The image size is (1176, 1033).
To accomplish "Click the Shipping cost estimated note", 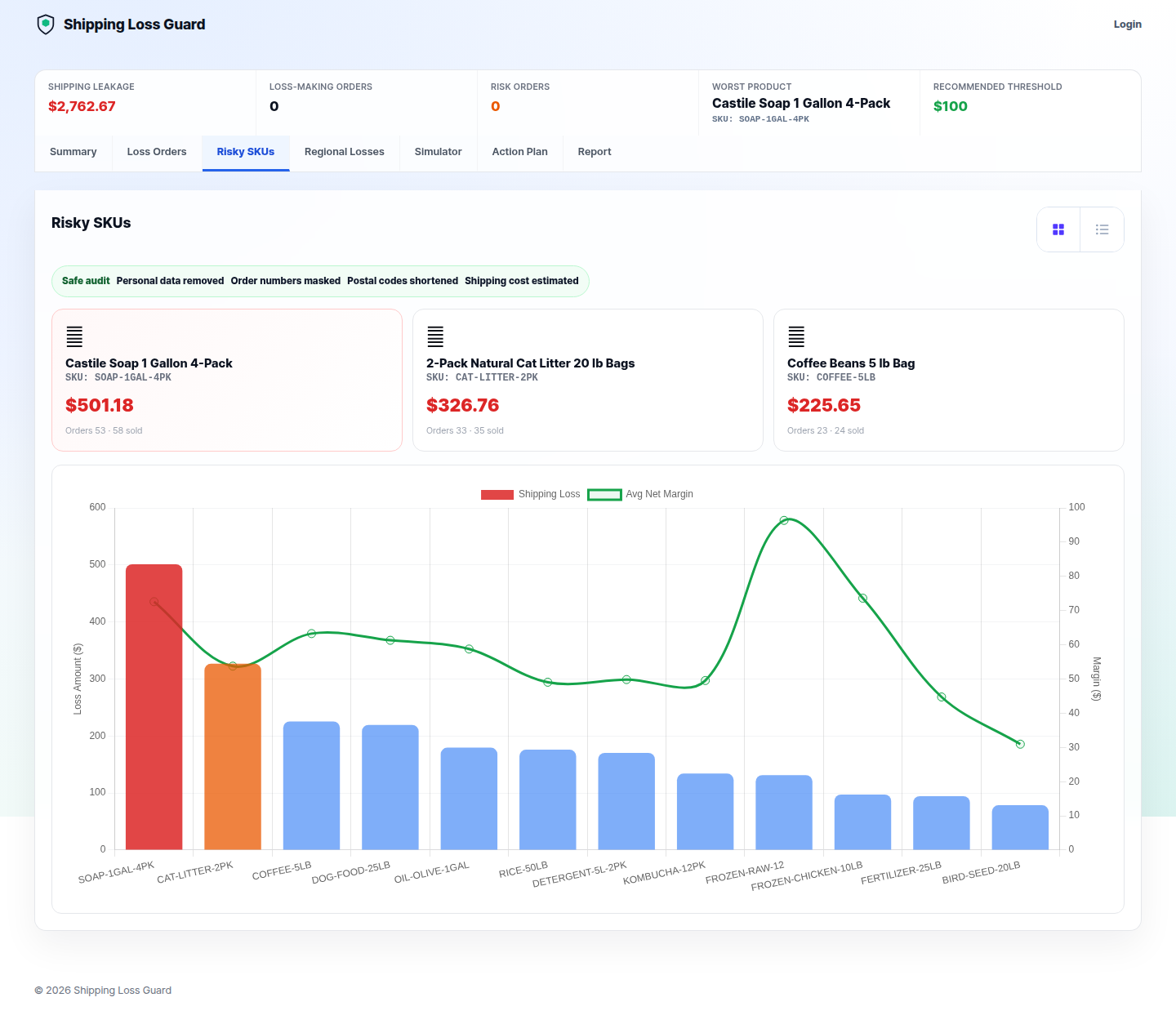I will [522, 281].
